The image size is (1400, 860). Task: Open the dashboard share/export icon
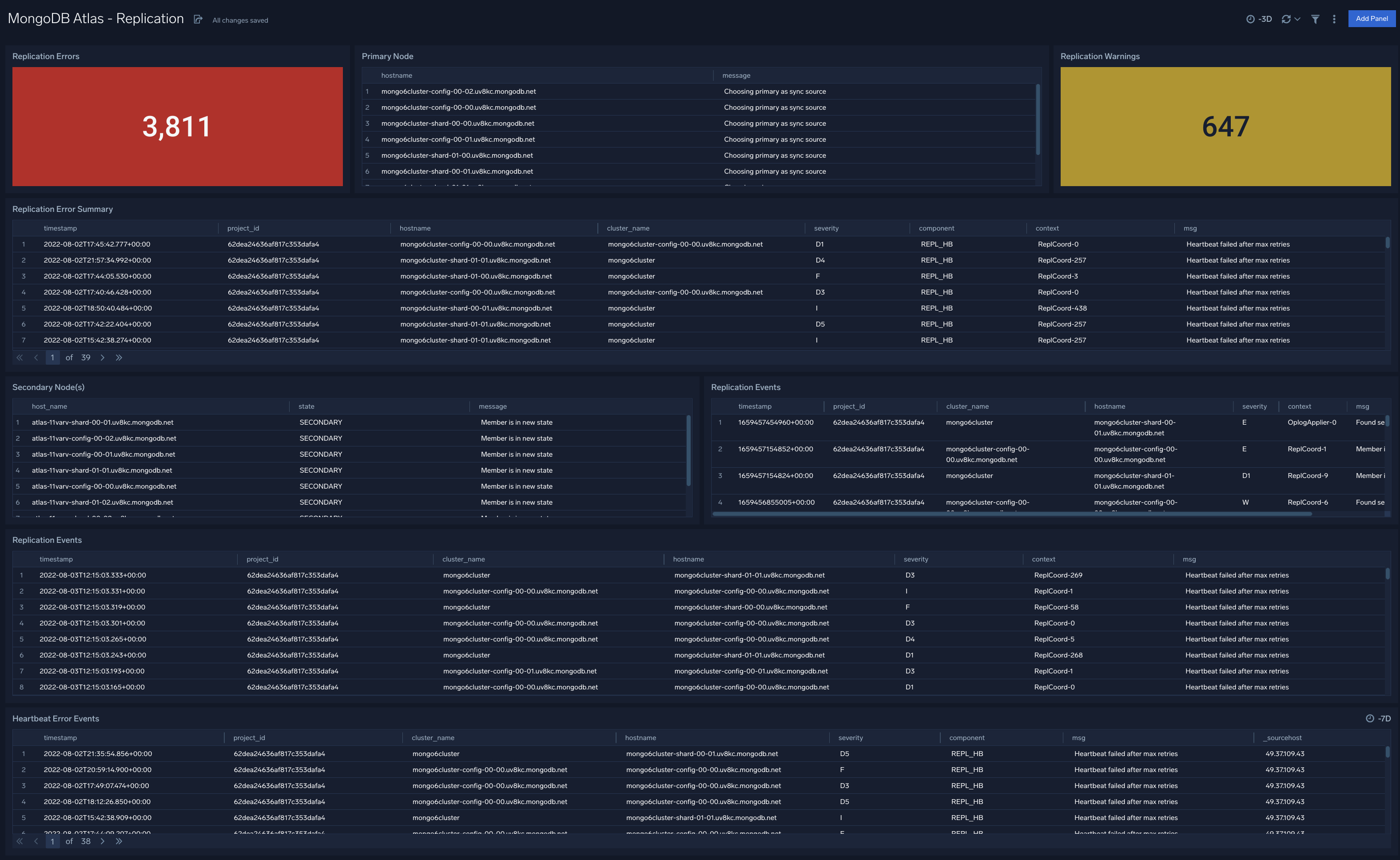[x=198, y=19]
